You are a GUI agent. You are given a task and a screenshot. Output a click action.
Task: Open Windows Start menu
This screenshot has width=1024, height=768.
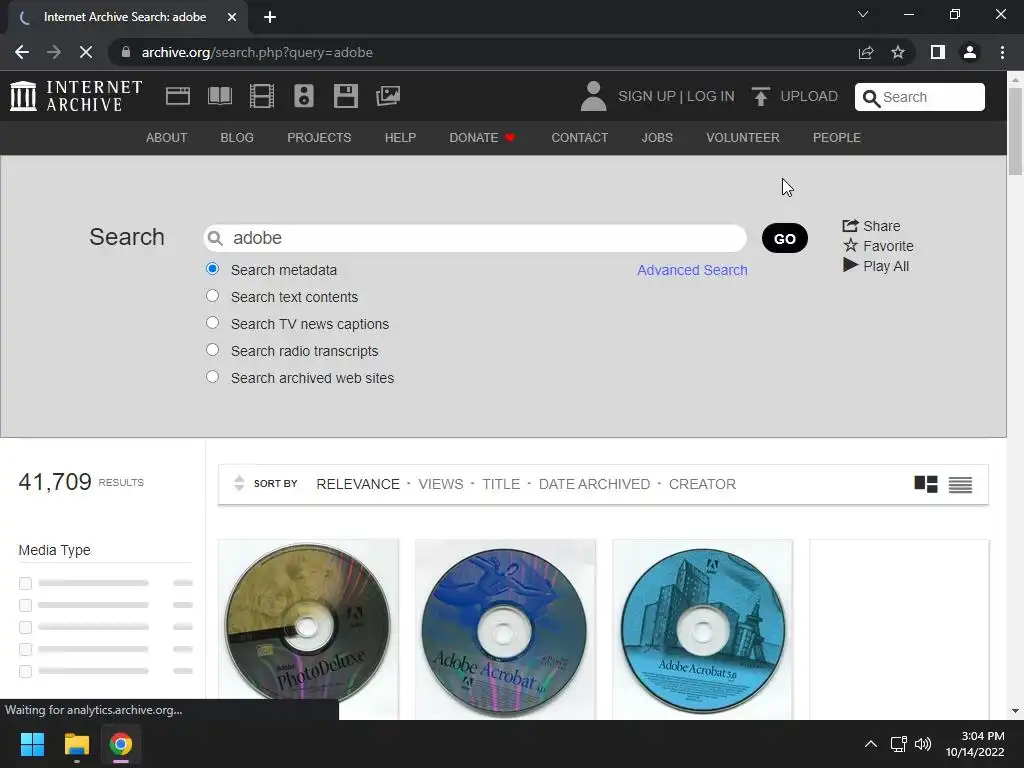click(32, 744)
